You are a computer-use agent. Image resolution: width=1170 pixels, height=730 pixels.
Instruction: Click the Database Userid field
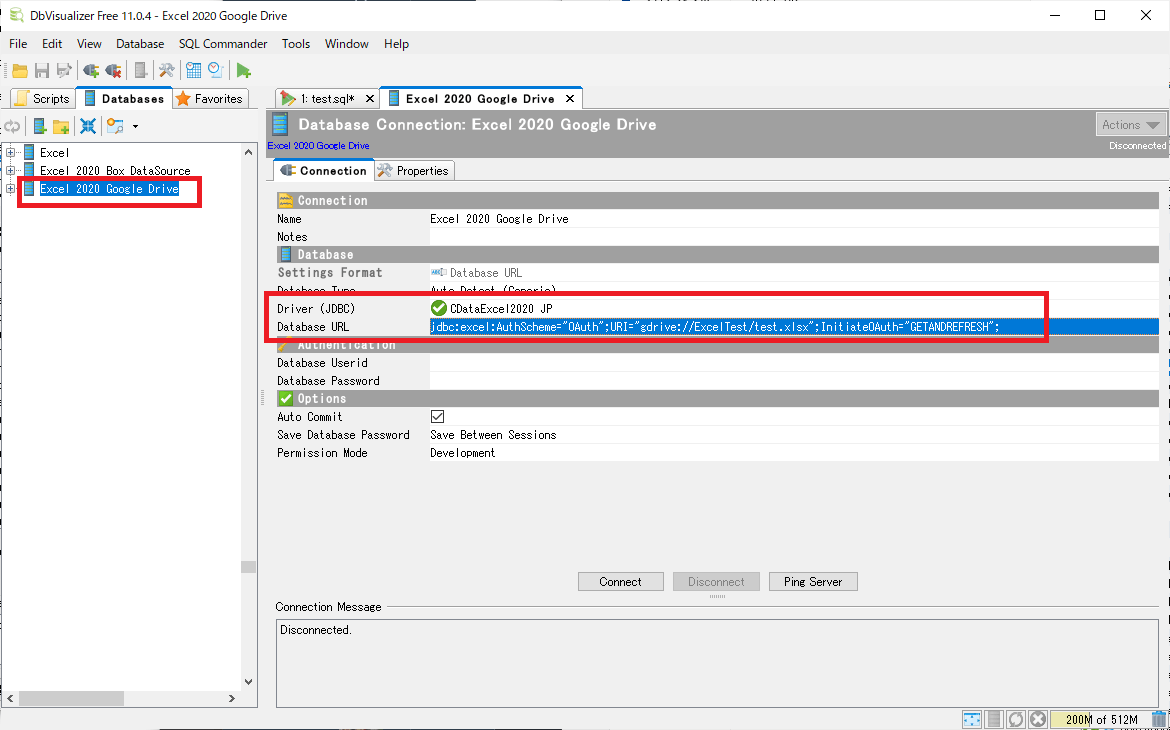click(794, 363)
